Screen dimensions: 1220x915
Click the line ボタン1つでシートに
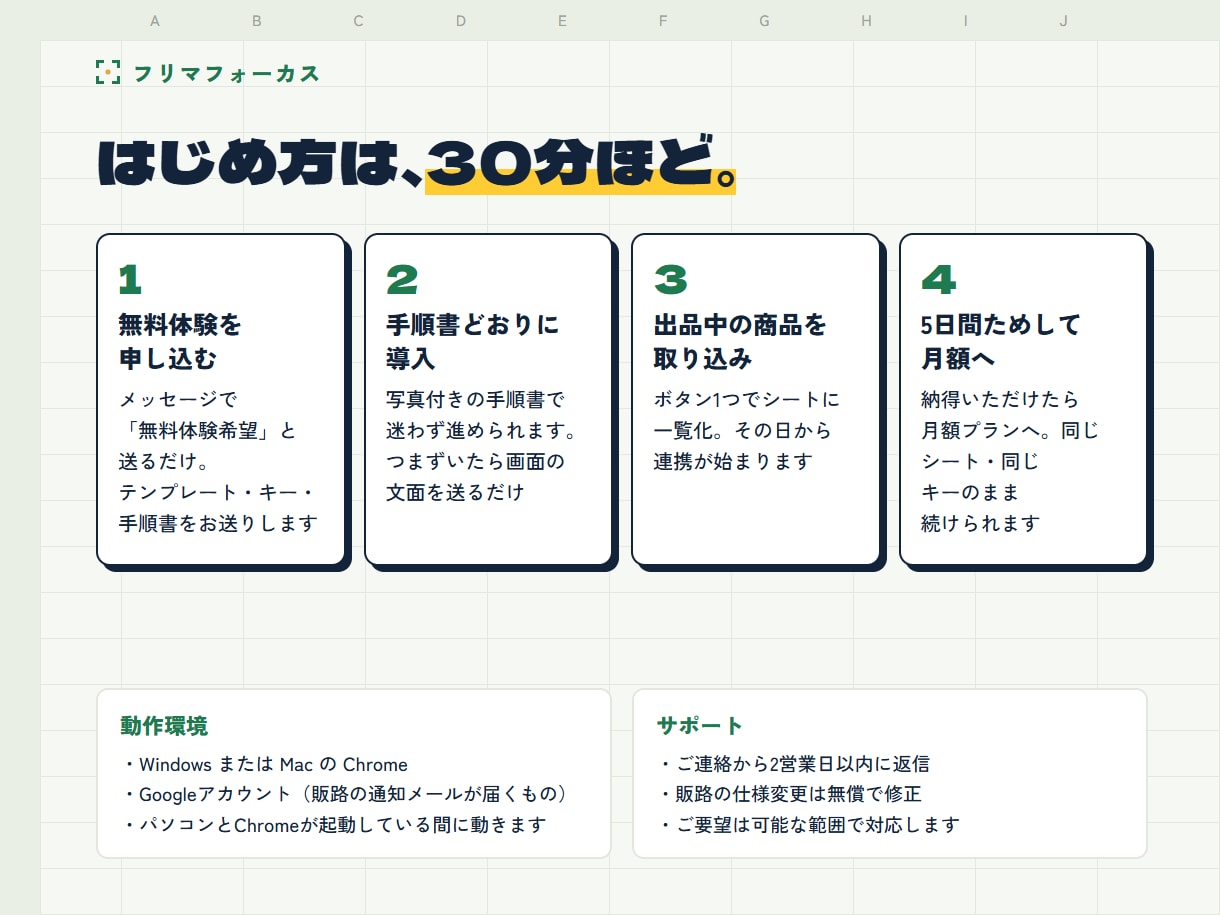[x=747, y=400]
